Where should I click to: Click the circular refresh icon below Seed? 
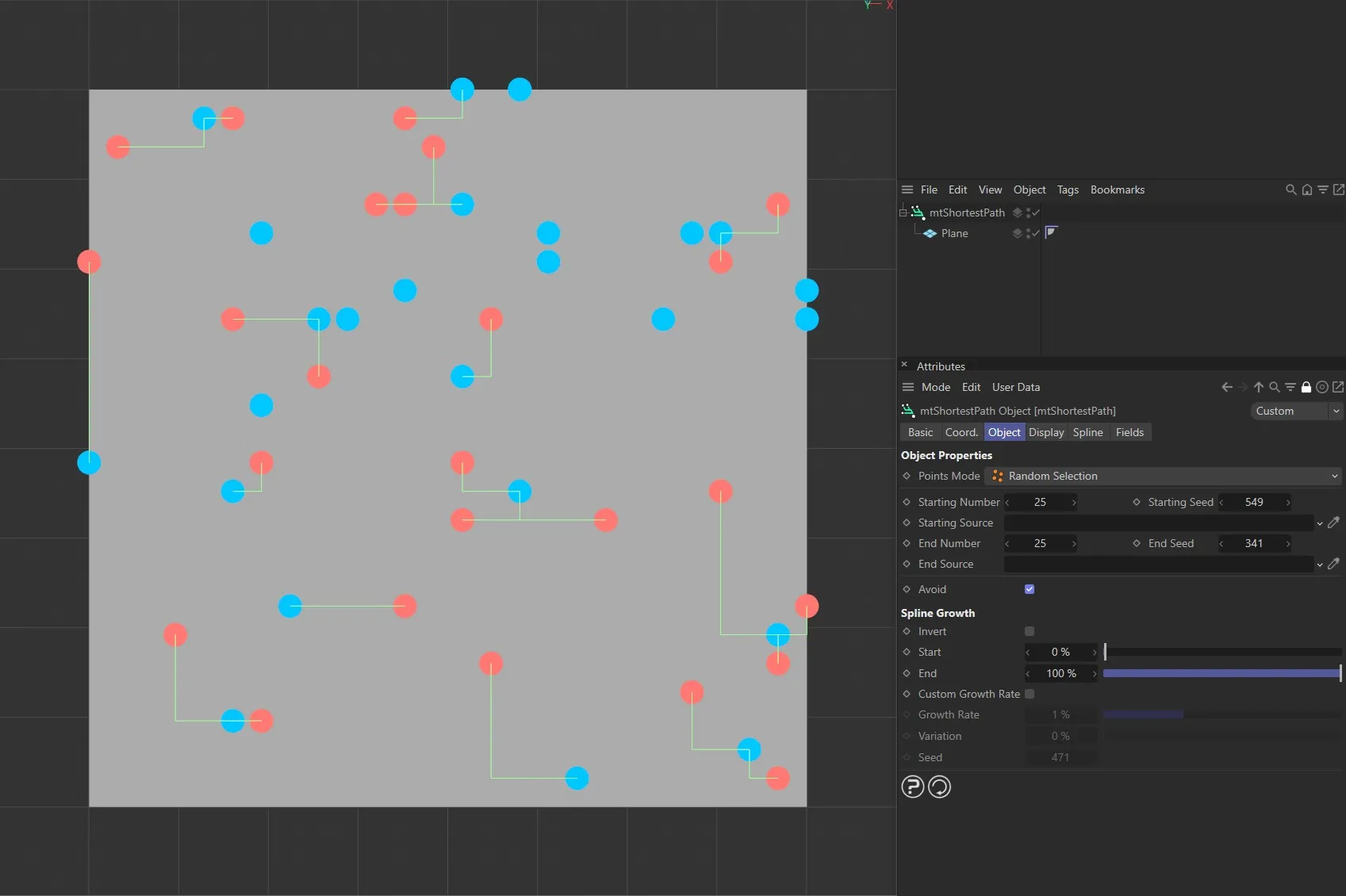pyautogui.click(x=939, y=787)
